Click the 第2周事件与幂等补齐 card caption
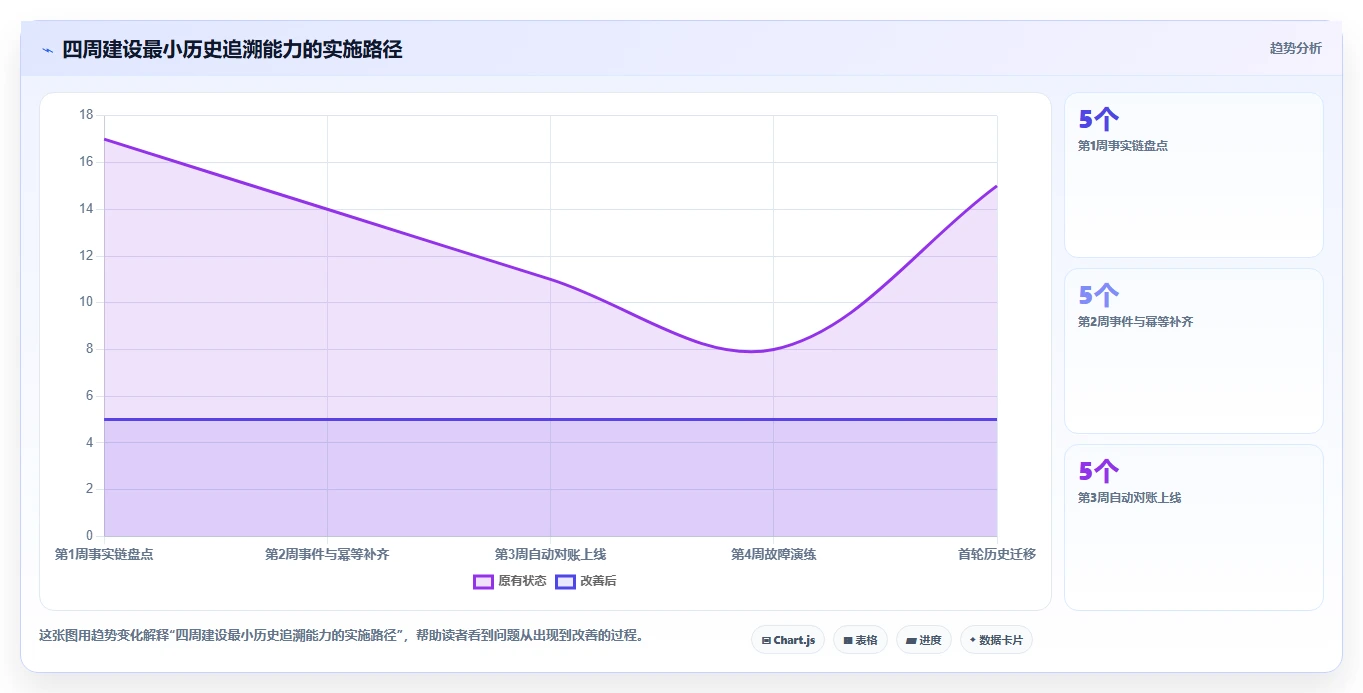 tap(1135, 322)
